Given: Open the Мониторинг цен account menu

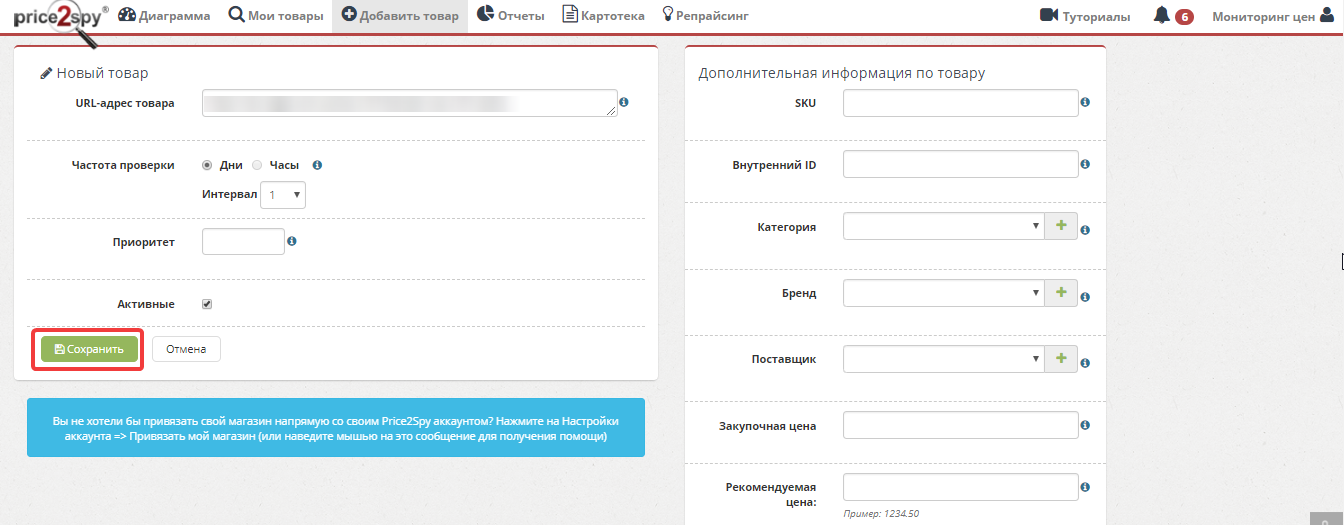Looking at the screenshot, I should [x=1272, y=16].
